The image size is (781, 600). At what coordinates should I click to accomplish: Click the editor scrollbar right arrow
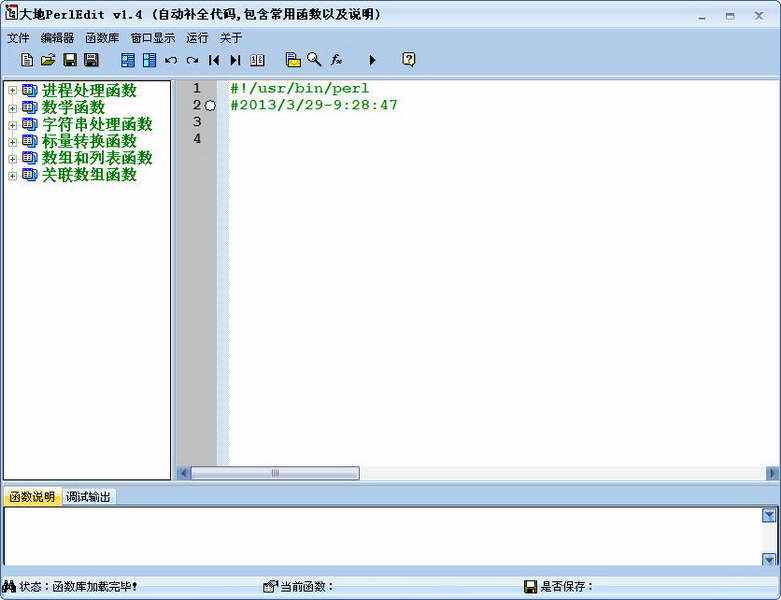coord(772,473)
